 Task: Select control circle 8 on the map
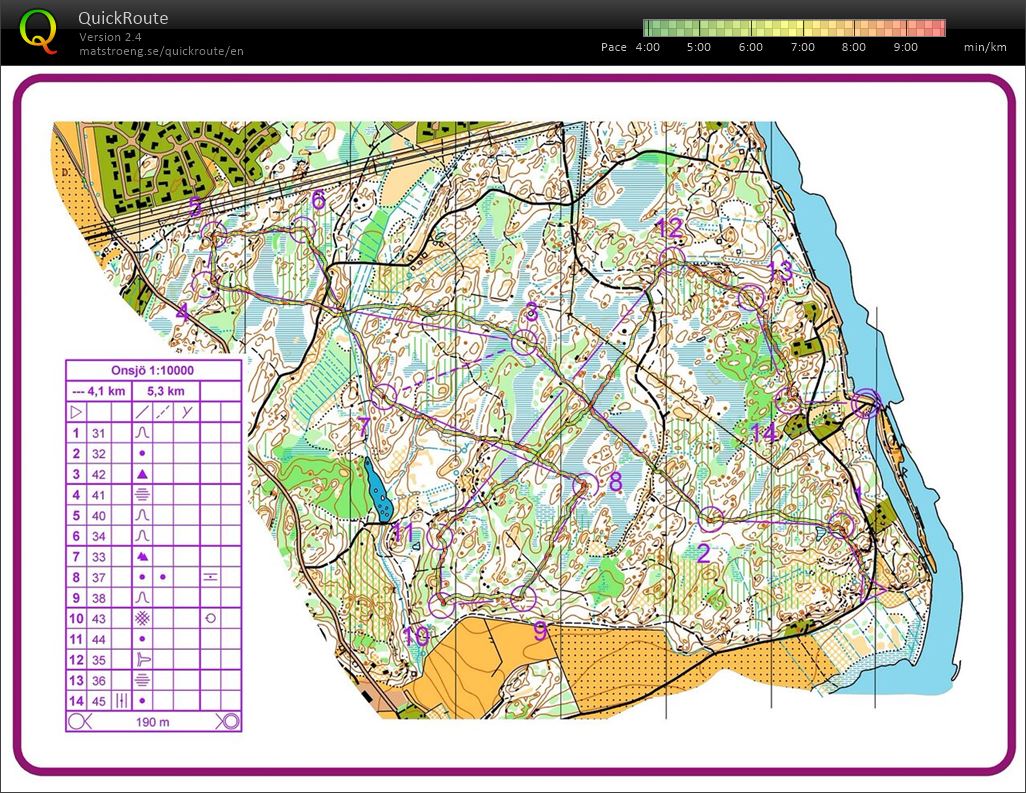click(x=584, y=485)
